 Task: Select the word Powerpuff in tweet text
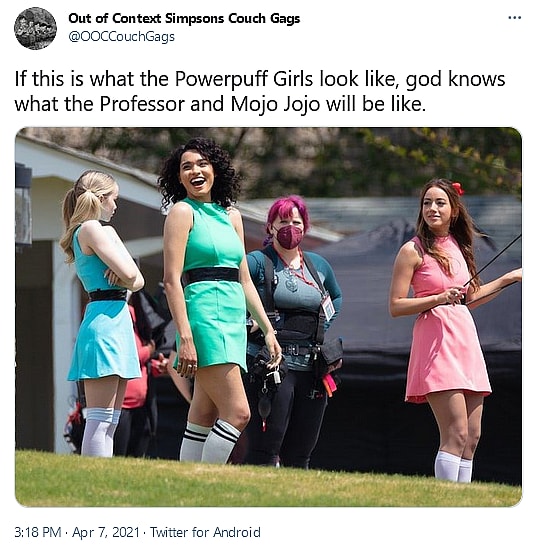coord(221,79)
